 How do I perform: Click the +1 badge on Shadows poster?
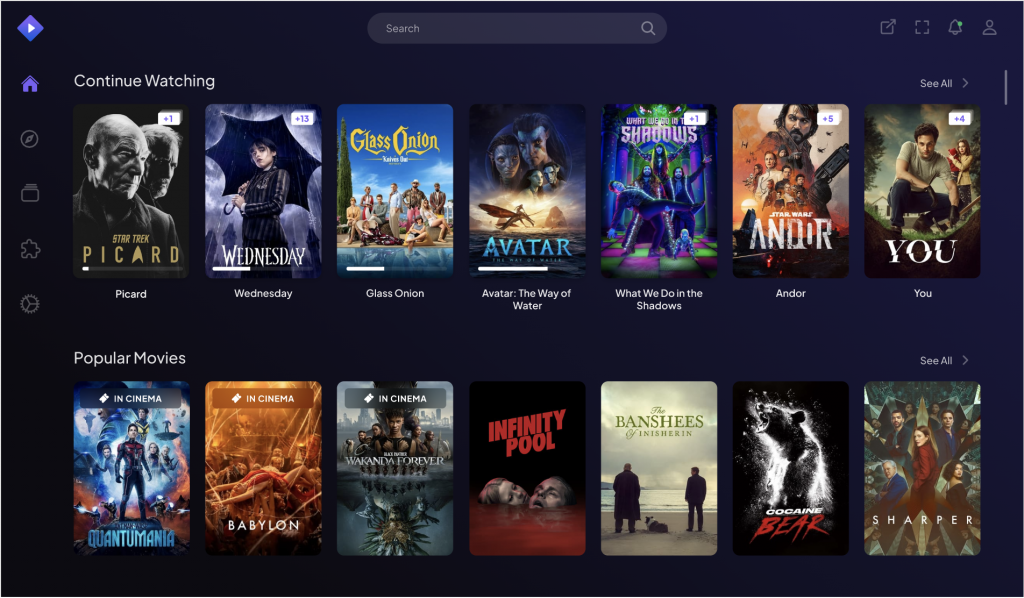click(x=694, y=119)
